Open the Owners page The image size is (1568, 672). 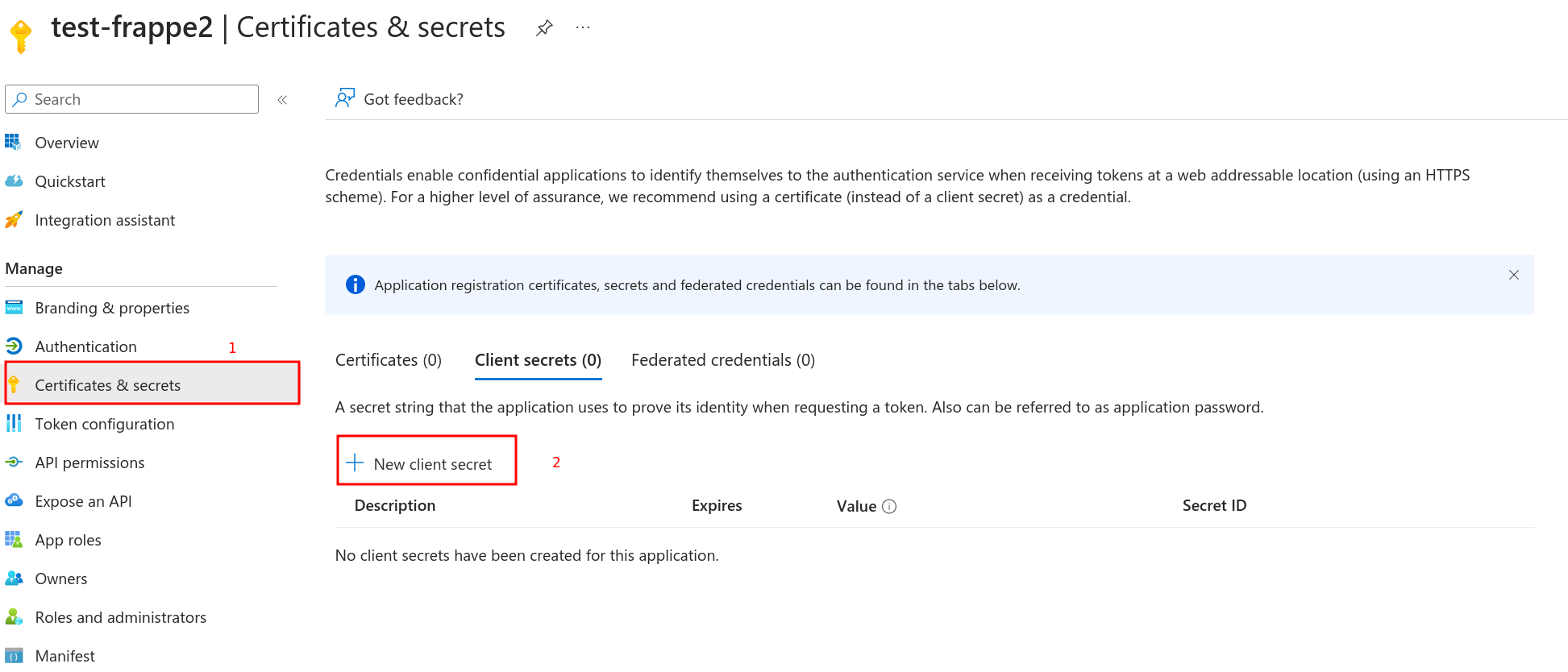click(x=61, y=579)
